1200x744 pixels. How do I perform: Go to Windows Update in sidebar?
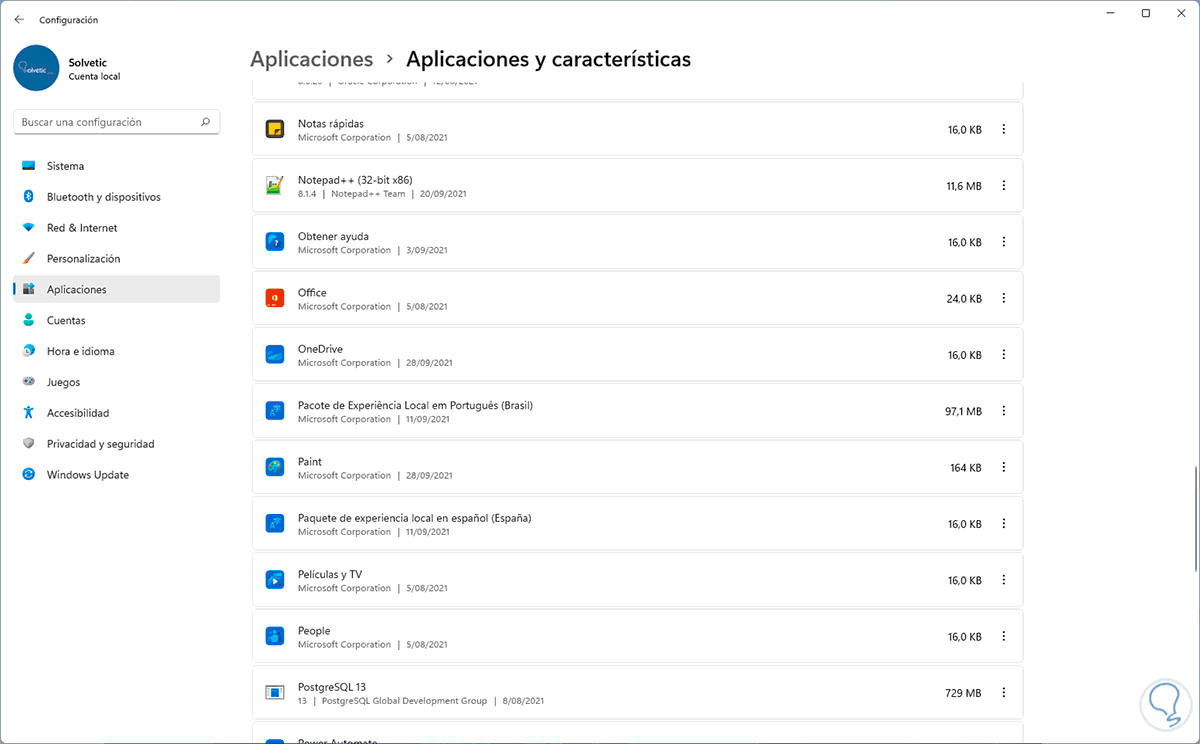tap(87, 475)
